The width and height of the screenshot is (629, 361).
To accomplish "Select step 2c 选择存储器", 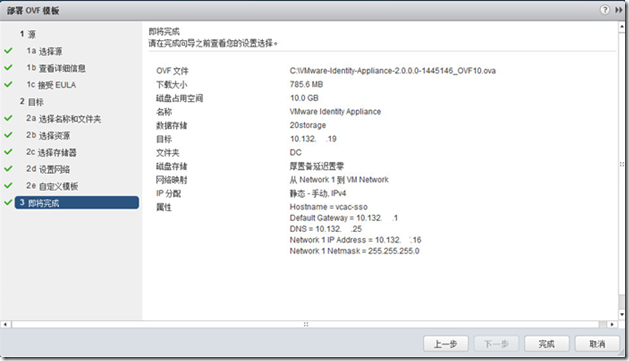I will (x=51, y=152).
